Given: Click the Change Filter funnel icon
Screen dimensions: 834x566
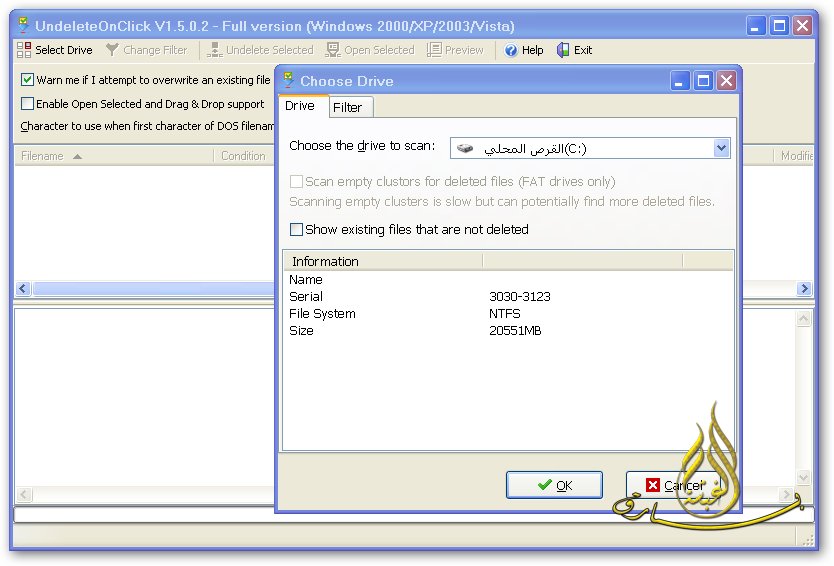Looking at the screenshot, I should click(x=112, y=50).
